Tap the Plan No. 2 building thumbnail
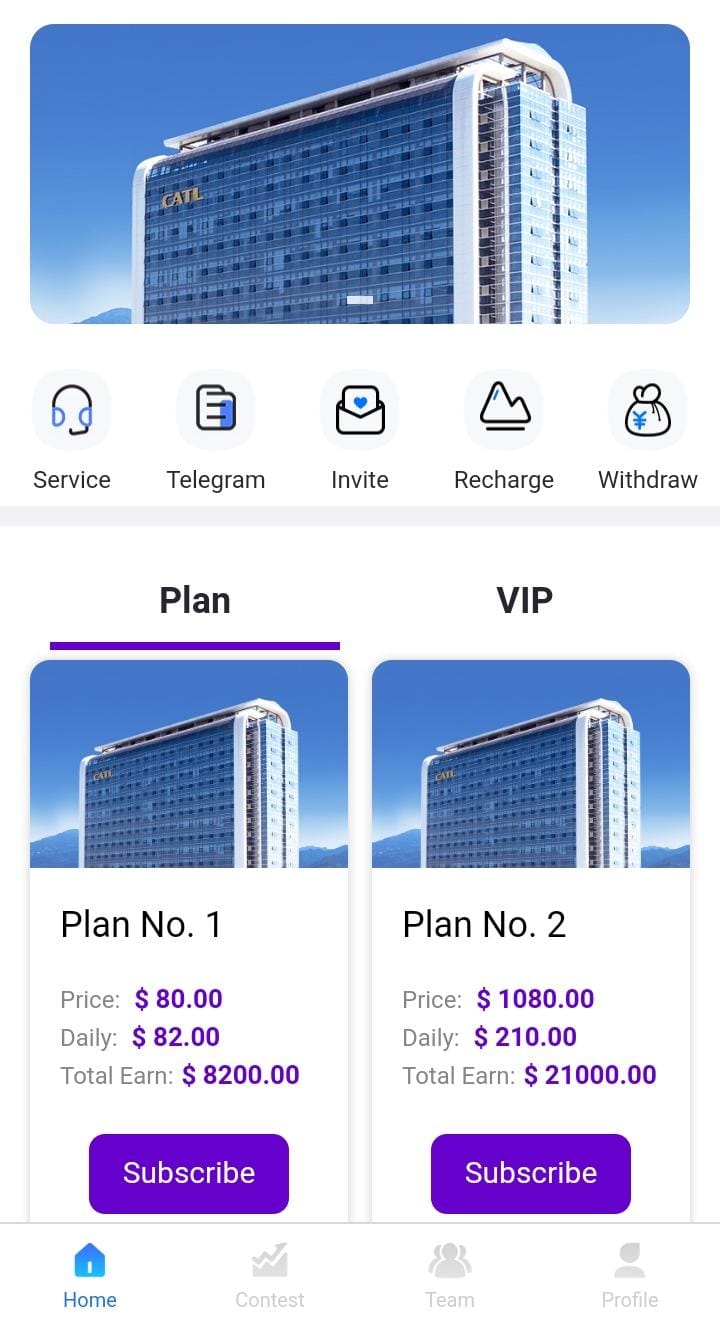 [531, 764]
